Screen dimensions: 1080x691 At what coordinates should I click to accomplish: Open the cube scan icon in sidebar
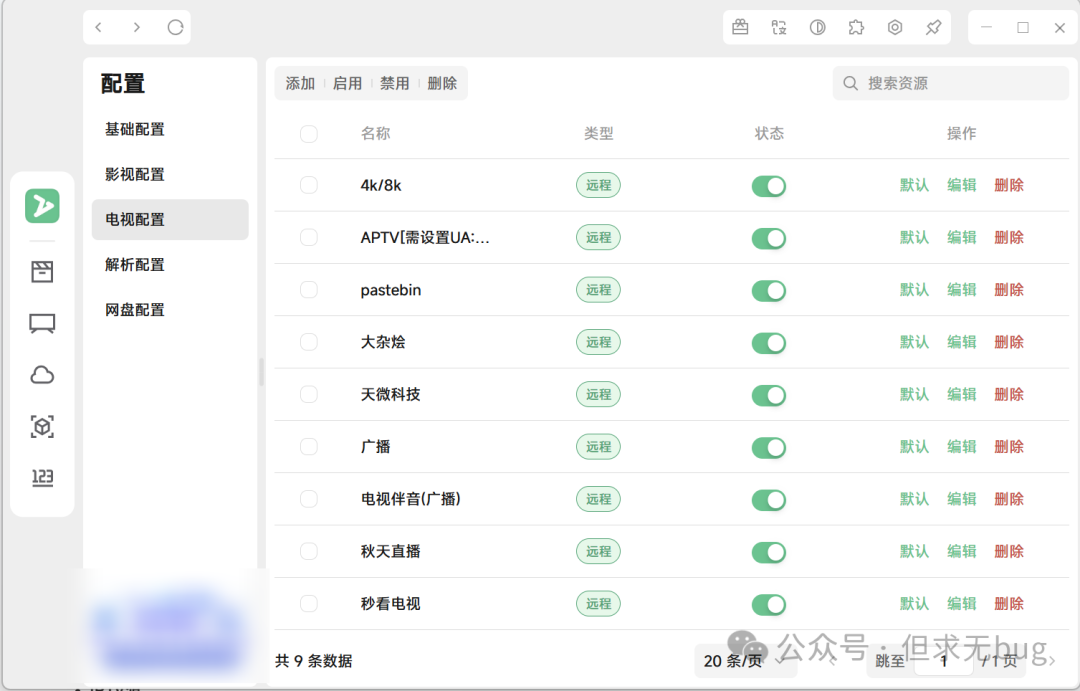(42, 427)
